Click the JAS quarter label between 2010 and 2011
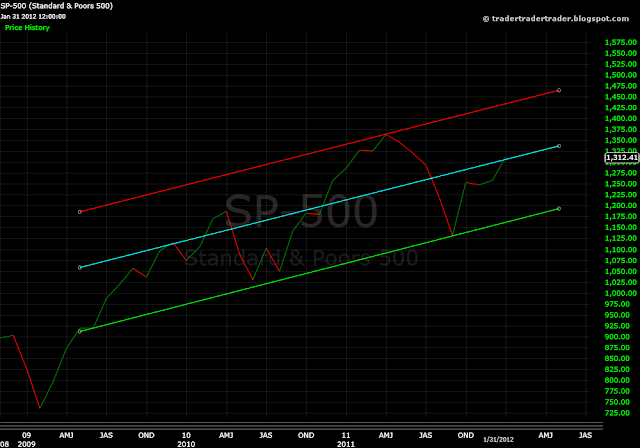 click(x=266, y=435)
